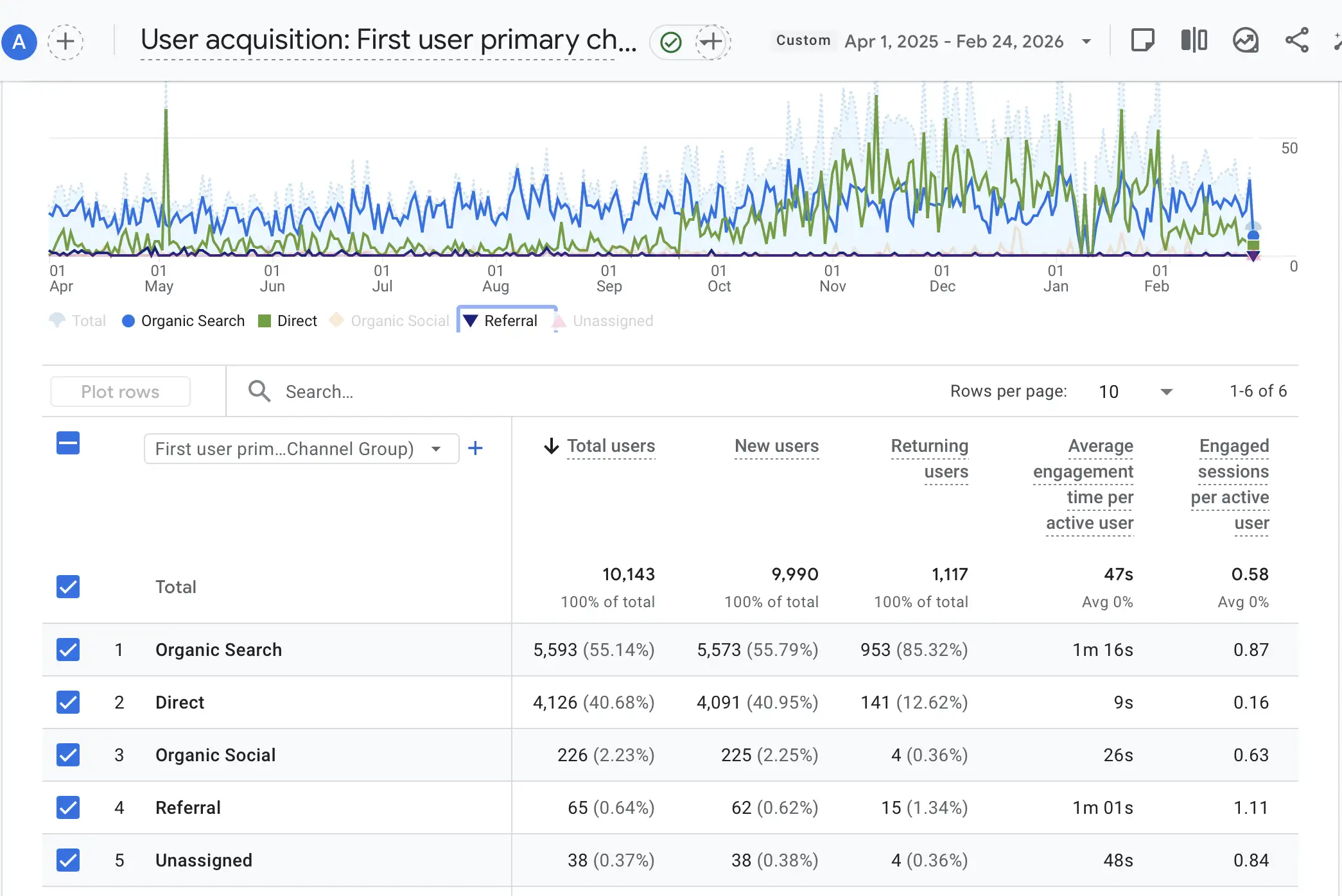Uncheck the Organic Search row checkbox
The width and height of the screenshot is (1342, 896).
click(x=68, y=650)
